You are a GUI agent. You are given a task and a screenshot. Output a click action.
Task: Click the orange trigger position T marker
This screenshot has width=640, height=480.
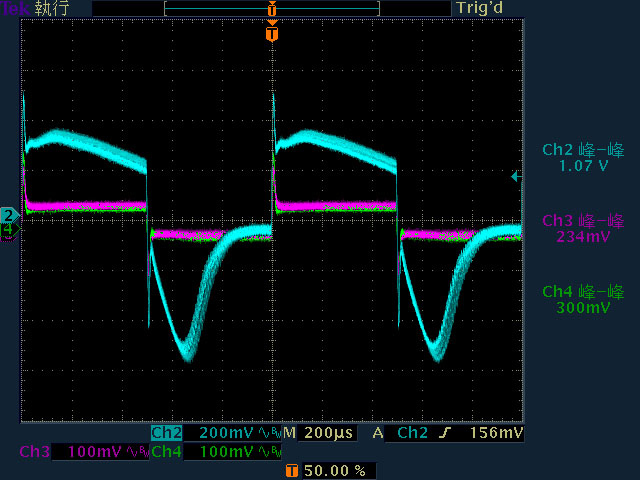pyautogui.click(x=272, y=33)
